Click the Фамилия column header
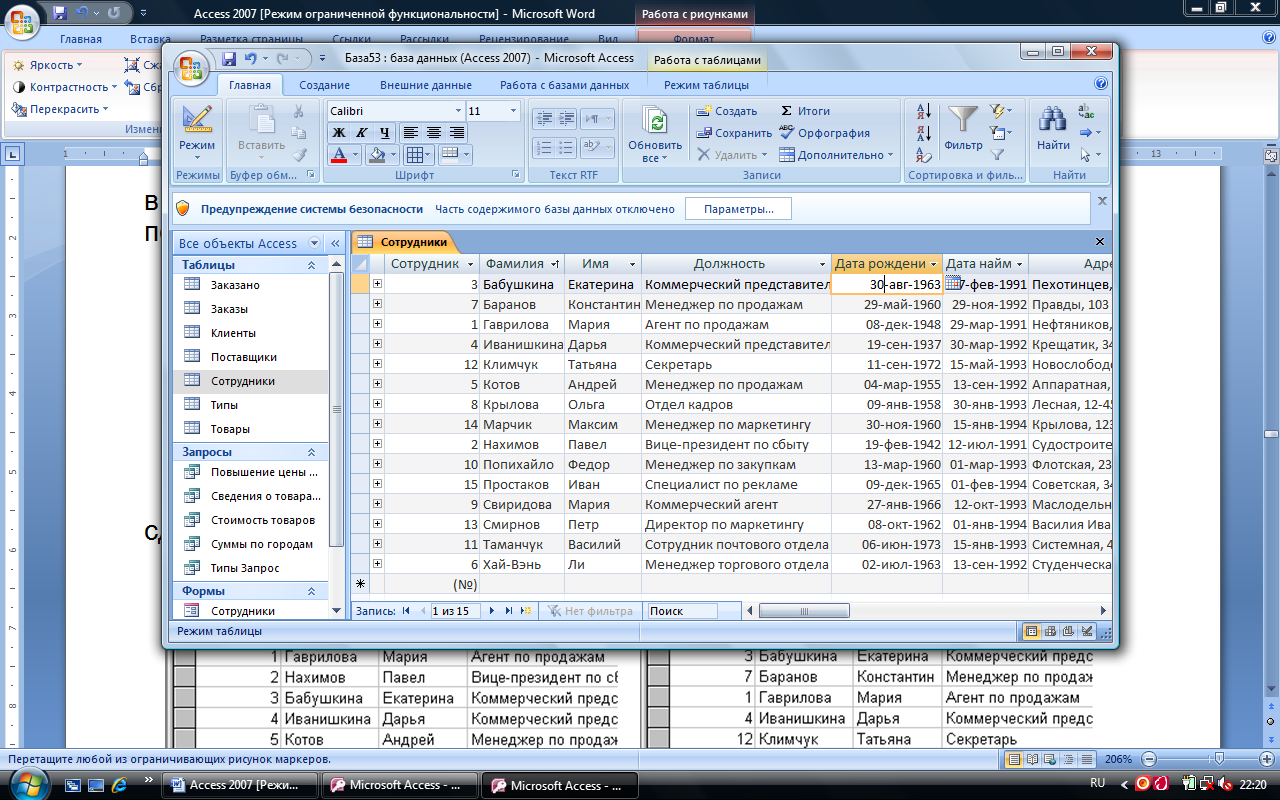Viewport: 1280px width, 800px height. point(521,264)
